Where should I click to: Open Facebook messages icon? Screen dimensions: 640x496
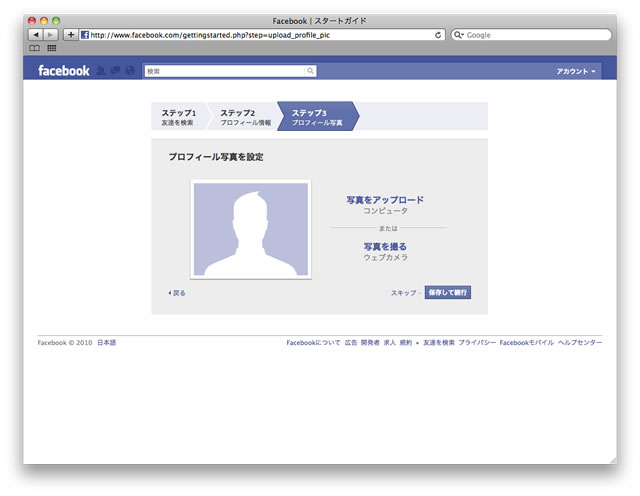pos(116,71)
